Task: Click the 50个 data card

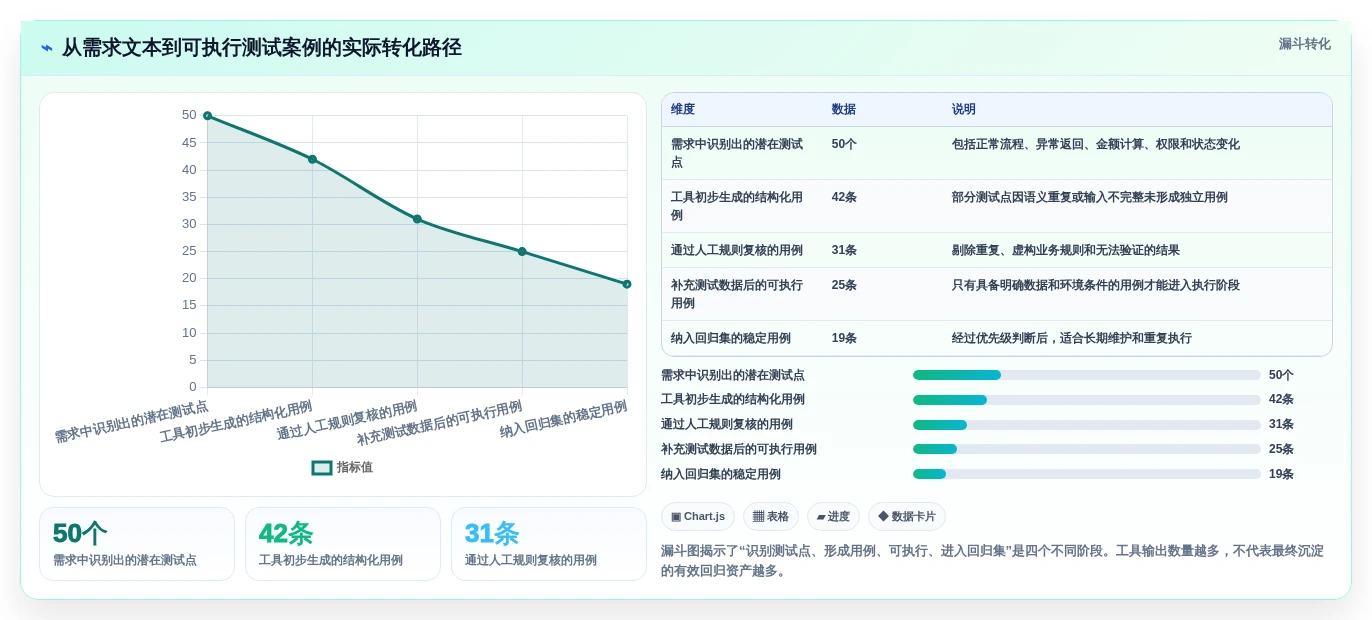Action: coord(137,544)
